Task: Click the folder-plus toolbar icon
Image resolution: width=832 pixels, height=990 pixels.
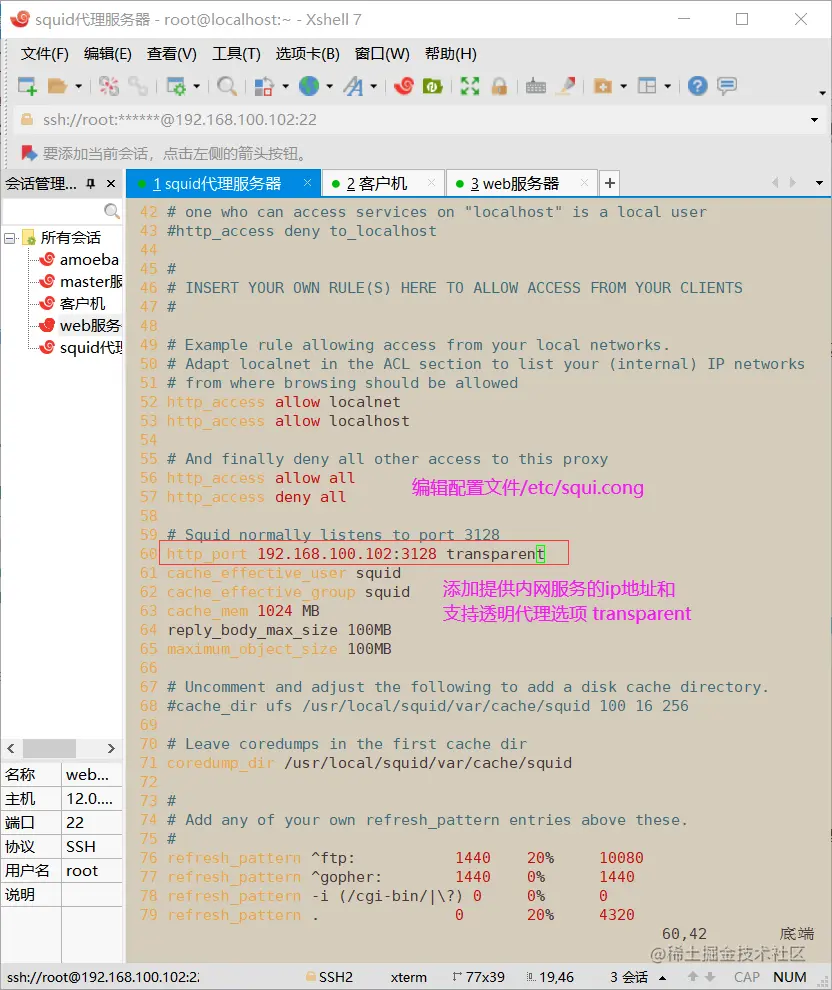Action: (x=603, y=86)
